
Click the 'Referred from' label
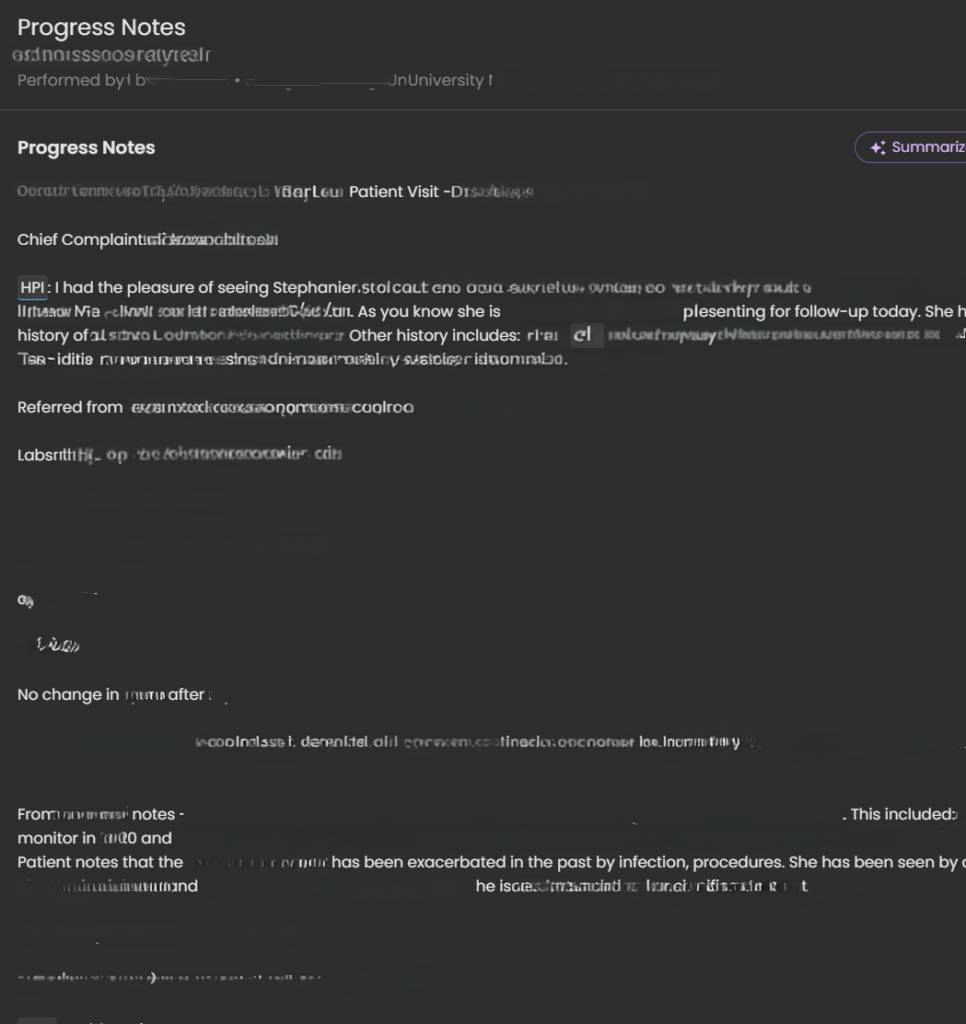[70, 408]
